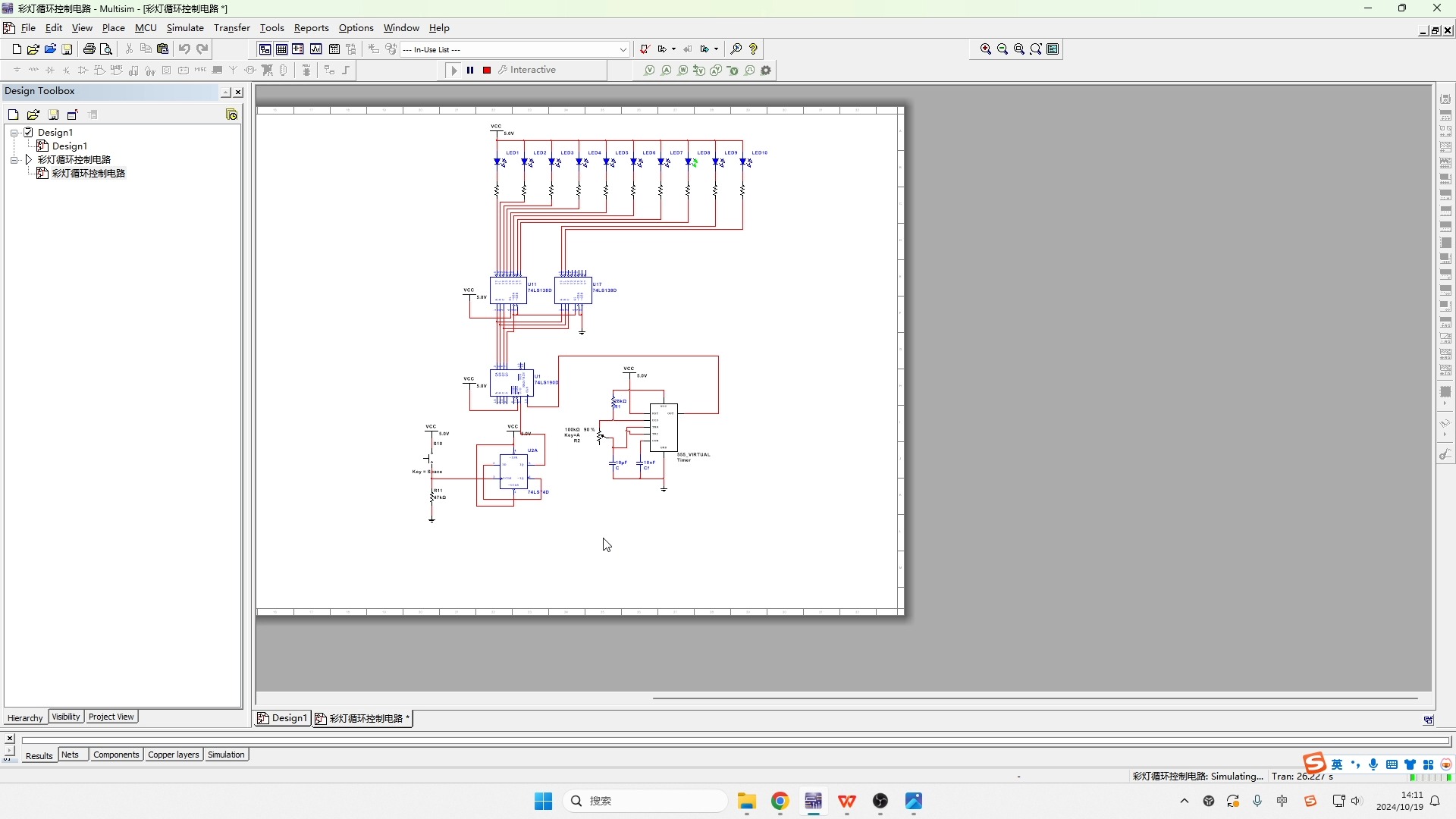Toggle full screen view icon
The width and height of the screenshot is (1456, 819).
pyautogui.click(x=1053, y=49)
